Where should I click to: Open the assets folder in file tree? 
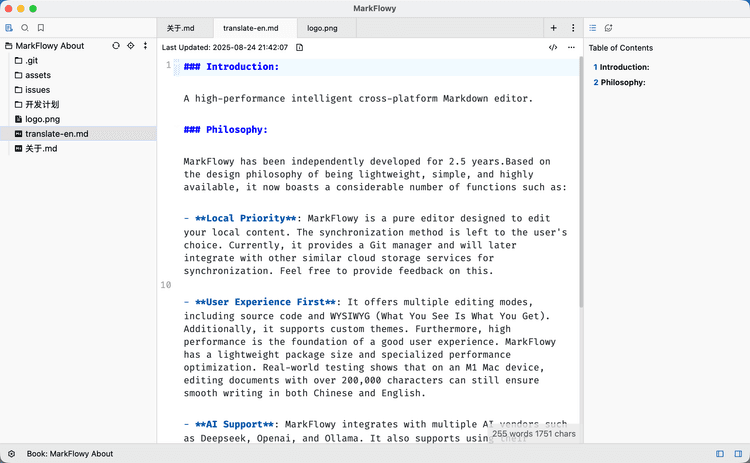pos(38,75)
